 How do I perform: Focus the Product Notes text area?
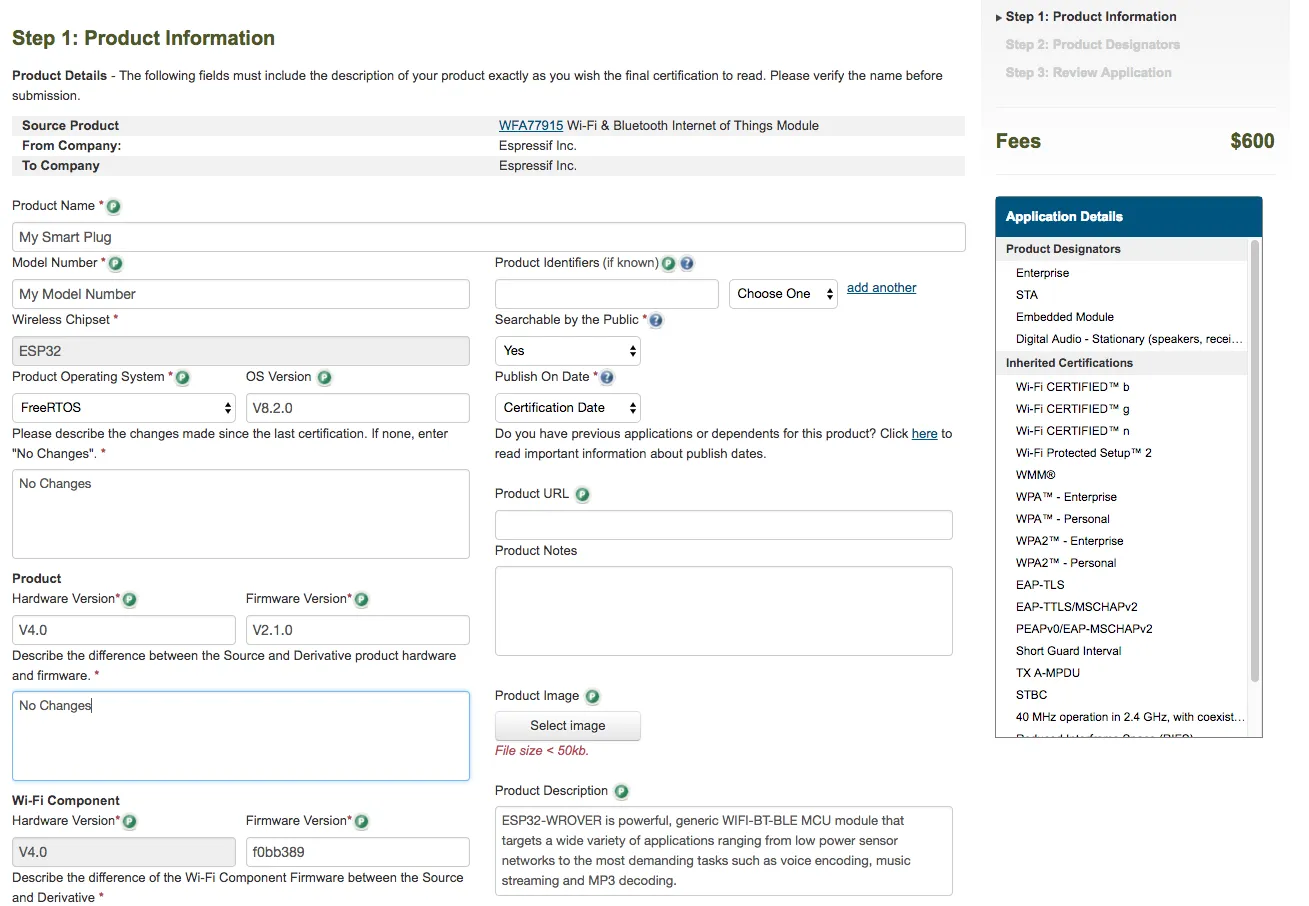pos(723,611)
